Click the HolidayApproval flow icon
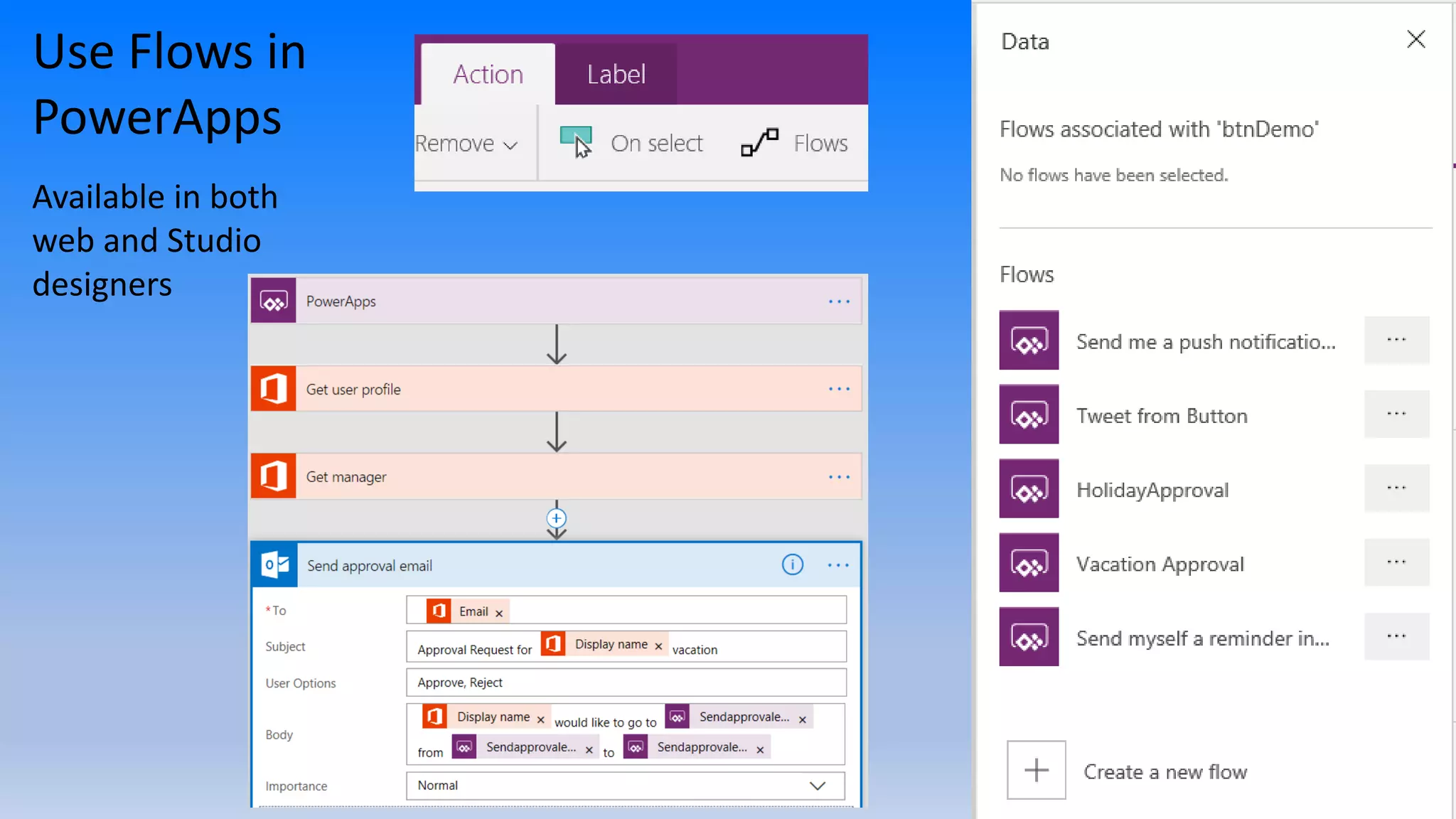 click(x=1029, y=488)
